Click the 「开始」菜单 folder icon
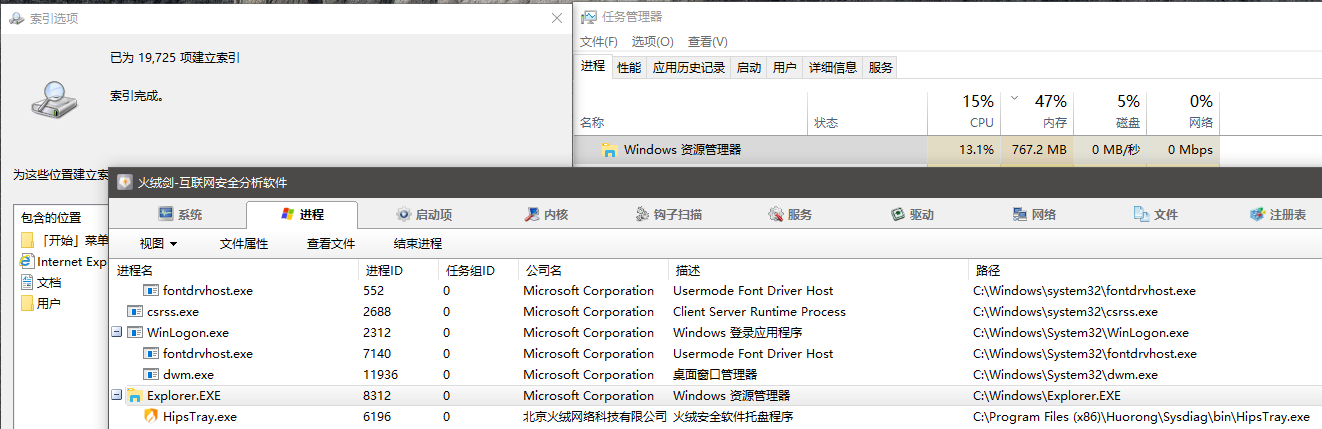This screenshot has height=429, width=1322. (x=28, y=240)
